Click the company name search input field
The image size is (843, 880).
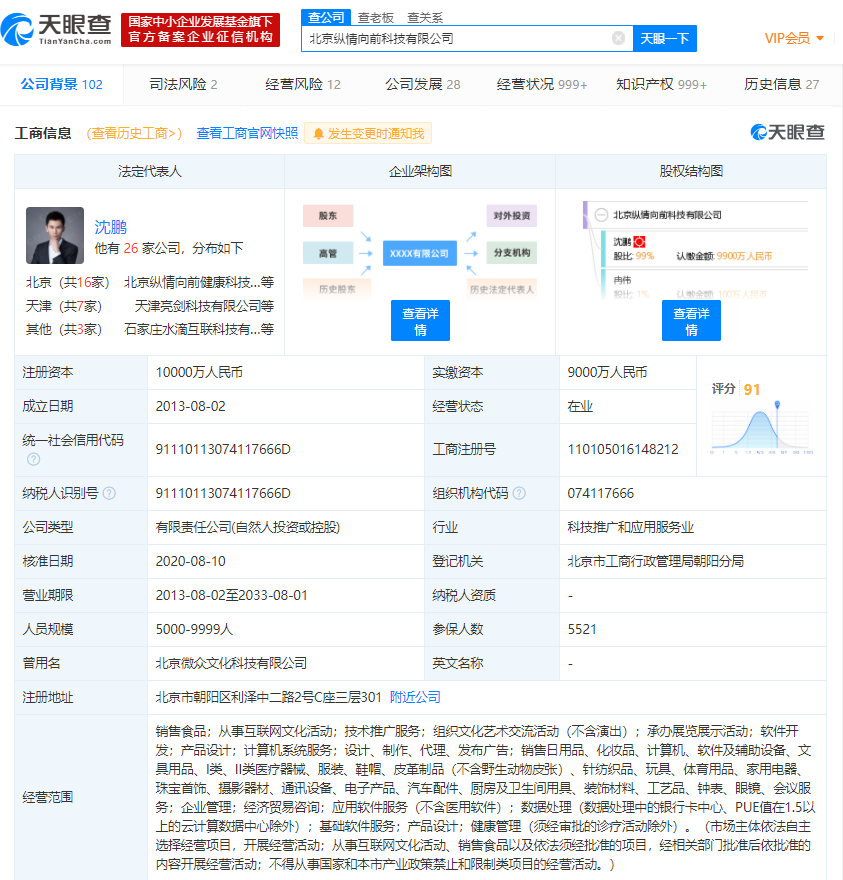click(457, 38)
